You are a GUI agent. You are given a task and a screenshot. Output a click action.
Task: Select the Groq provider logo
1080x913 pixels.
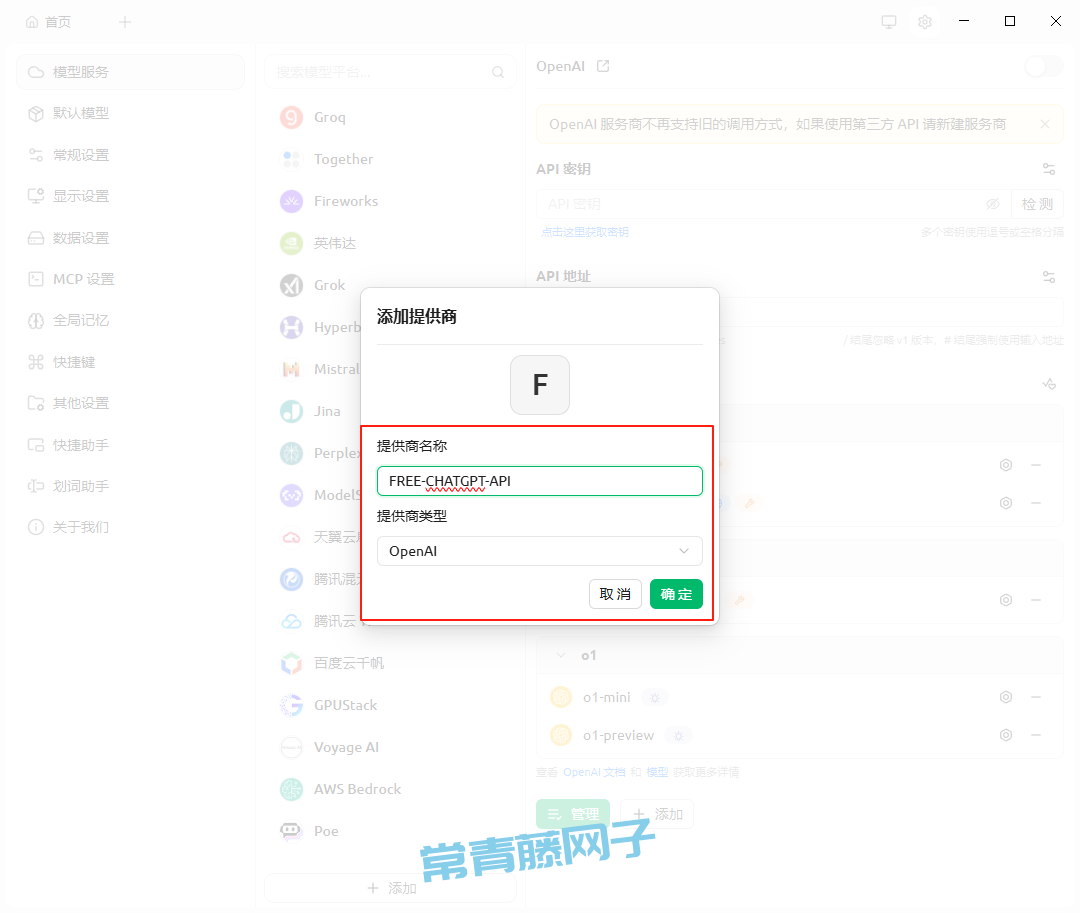291,118
